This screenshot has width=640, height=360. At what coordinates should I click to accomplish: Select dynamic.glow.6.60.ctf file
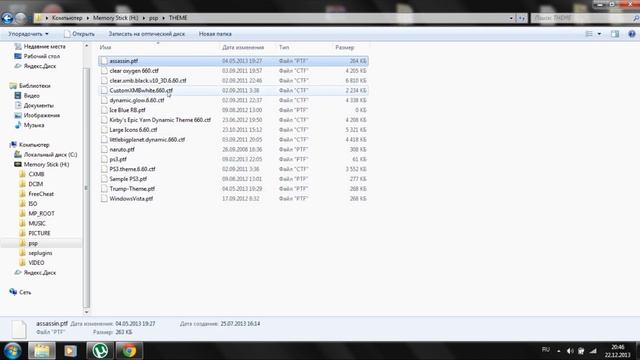point(233,100)
